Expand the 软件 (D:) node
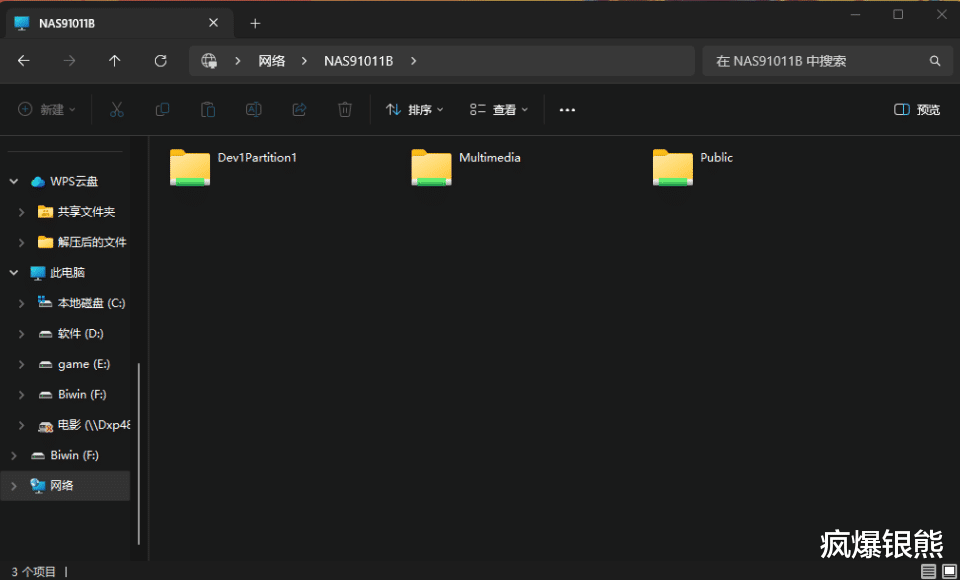Image resolution: width=960 pixels, height=580 pixels. pos(21,334)
